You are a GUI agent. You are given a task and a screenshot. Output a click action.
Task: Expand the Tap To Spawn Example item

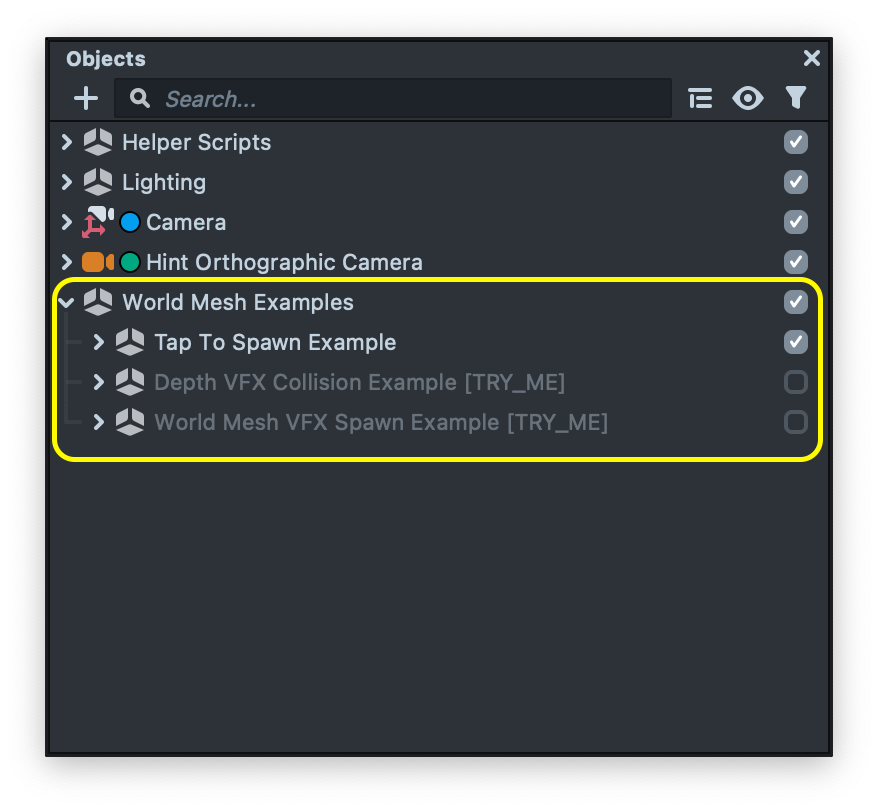[x=98, y=342]
